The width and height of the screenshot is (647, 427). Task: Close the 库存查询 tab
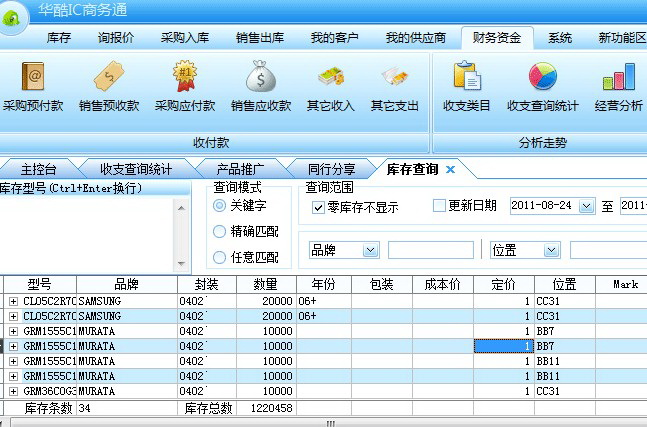pos(451,169)
